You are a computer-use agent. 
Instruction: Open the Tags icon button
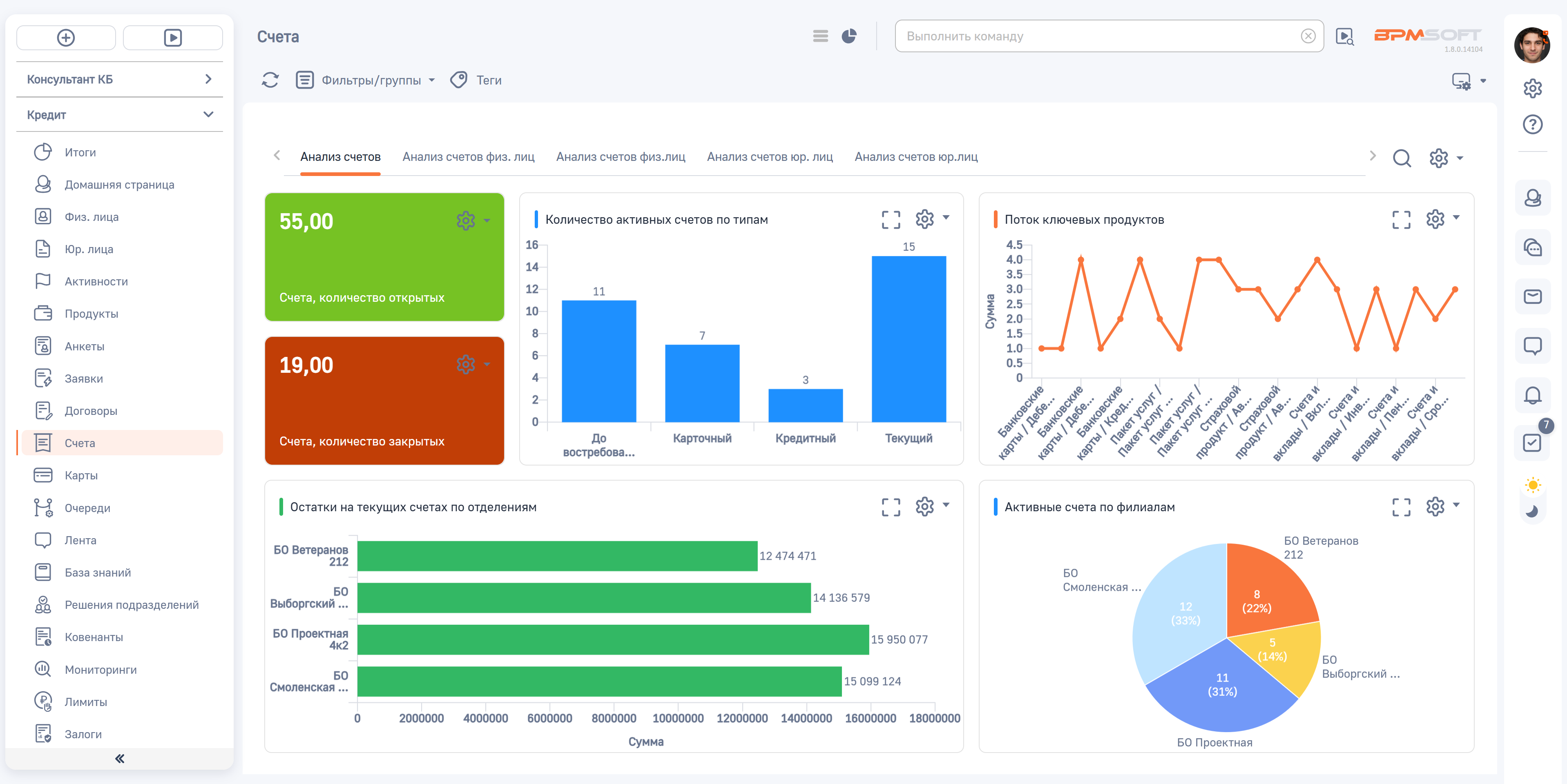click(x=459, y=80)
